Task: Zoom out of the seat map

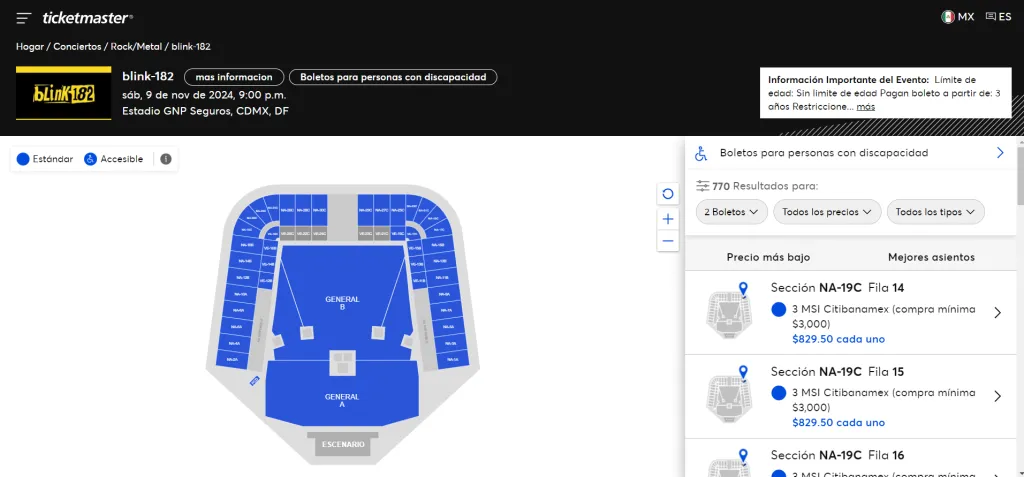Action: click(x=668, y=241)
